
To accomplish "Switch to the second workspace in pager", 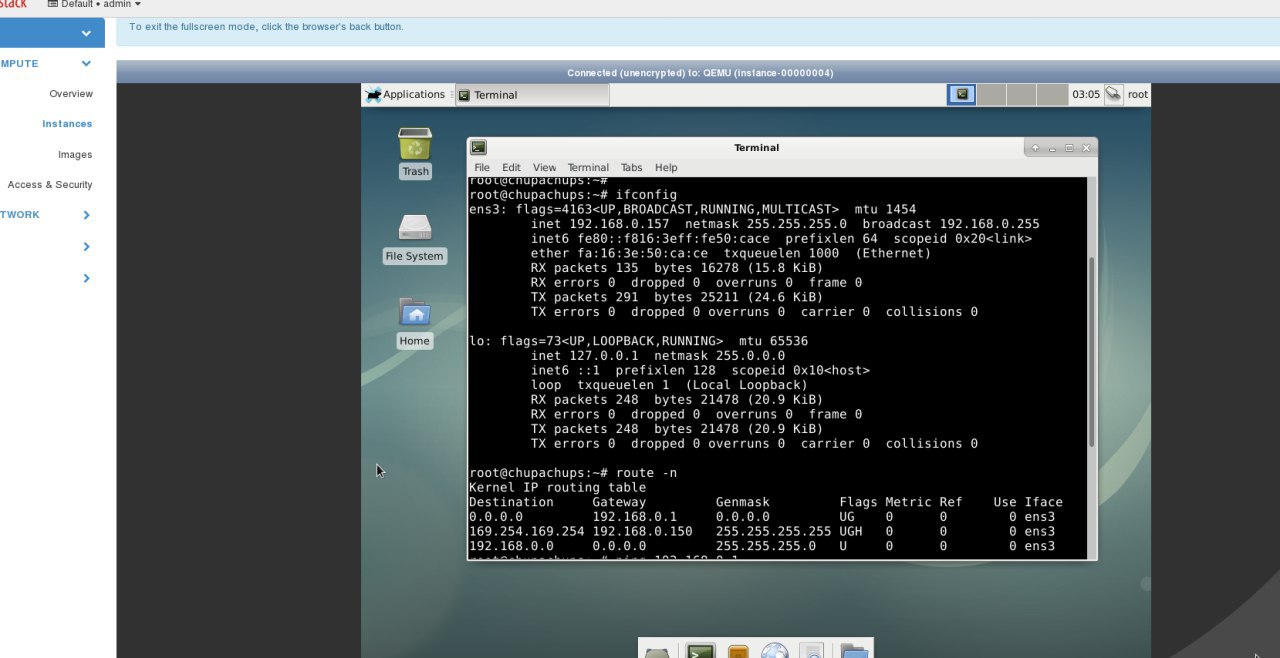I will 991,95.
